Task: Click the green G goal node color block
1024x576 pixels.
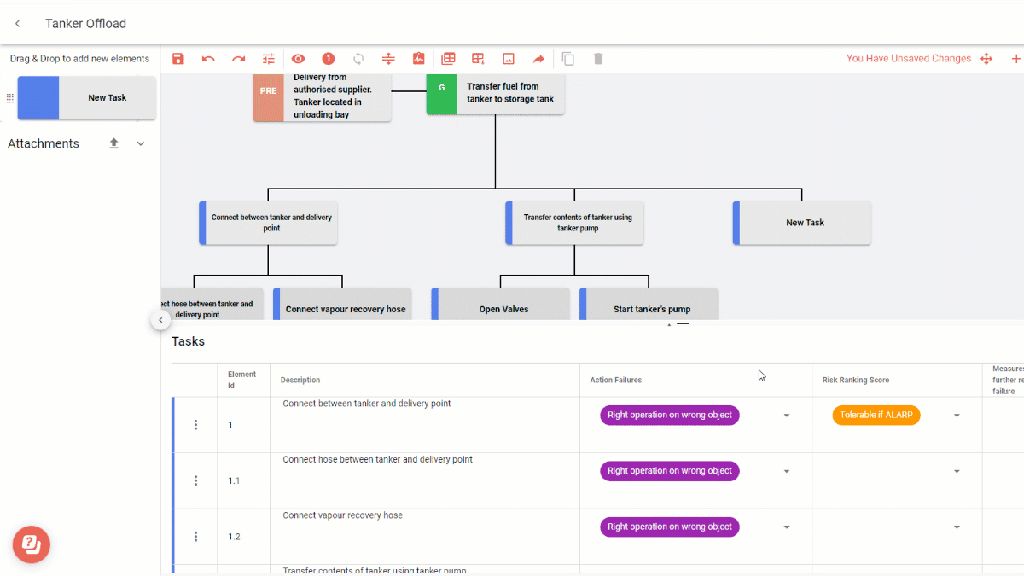Action: (x=442, y=94)
